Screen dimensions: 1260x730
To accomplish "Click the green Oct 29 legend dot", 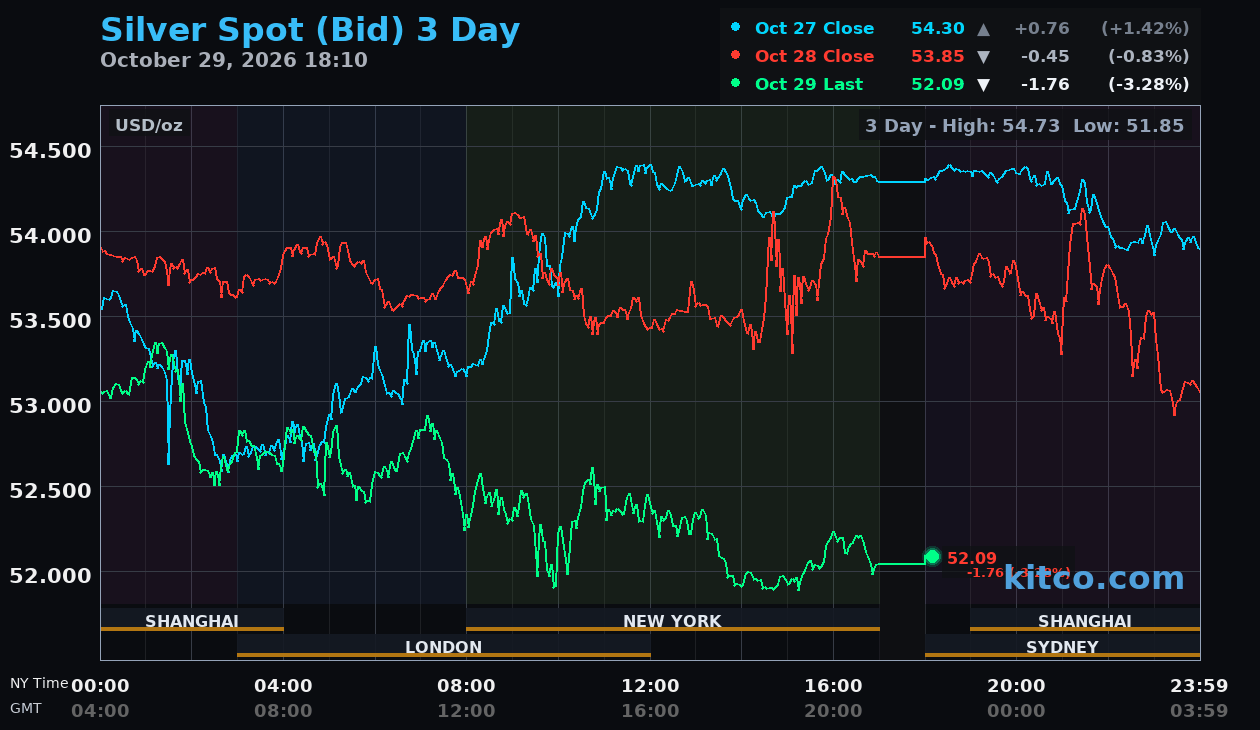I will [x=736, y=83].
